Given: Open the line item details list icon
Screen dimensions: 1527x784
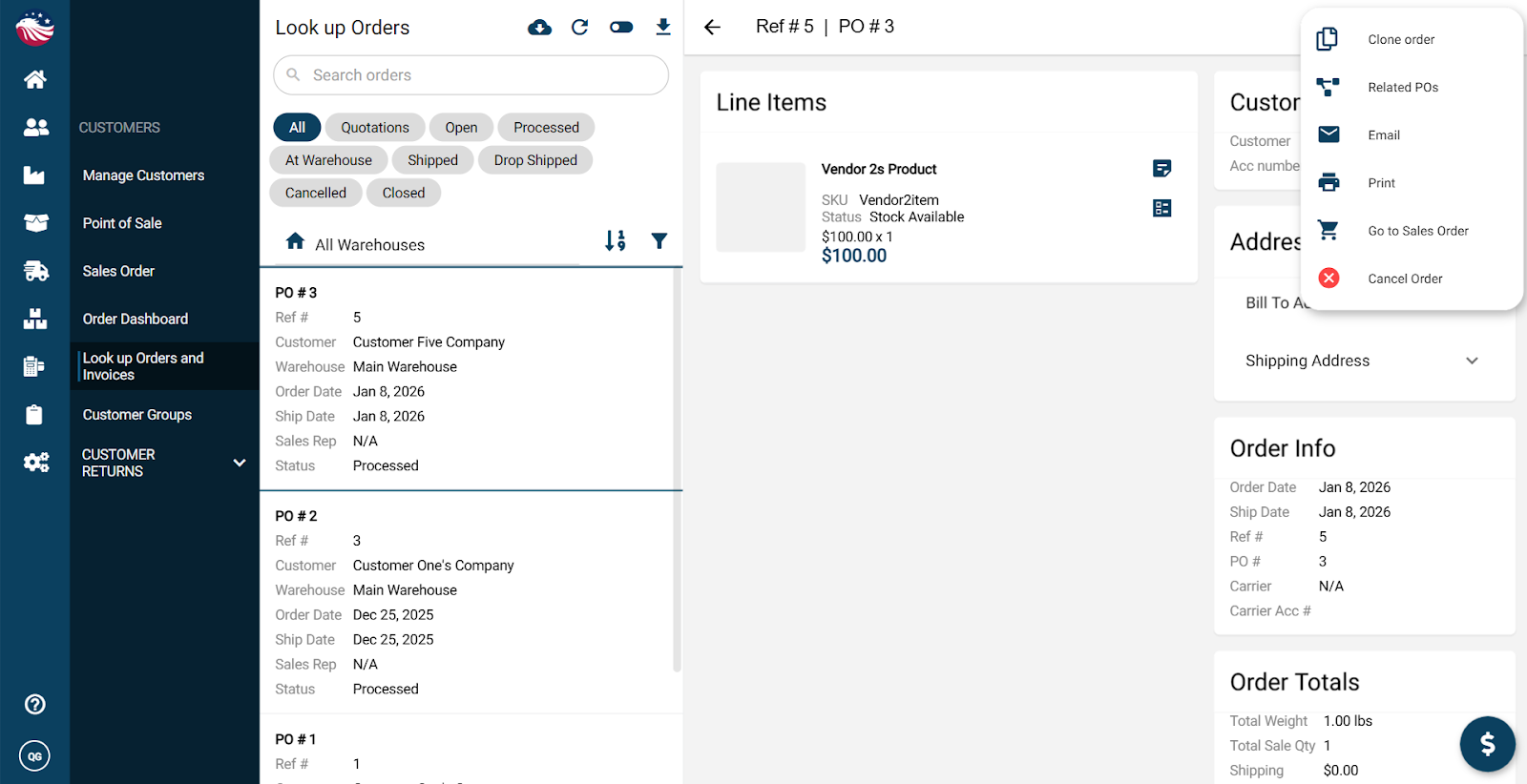Looking at the screenshot, I should click(x=1161, y=208).
